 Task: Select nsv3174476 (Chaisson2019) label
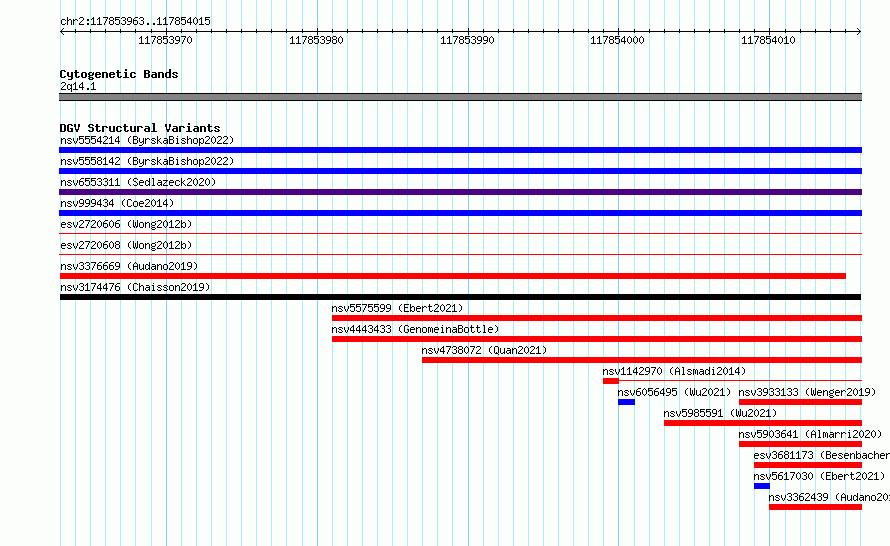click(135, 287)
